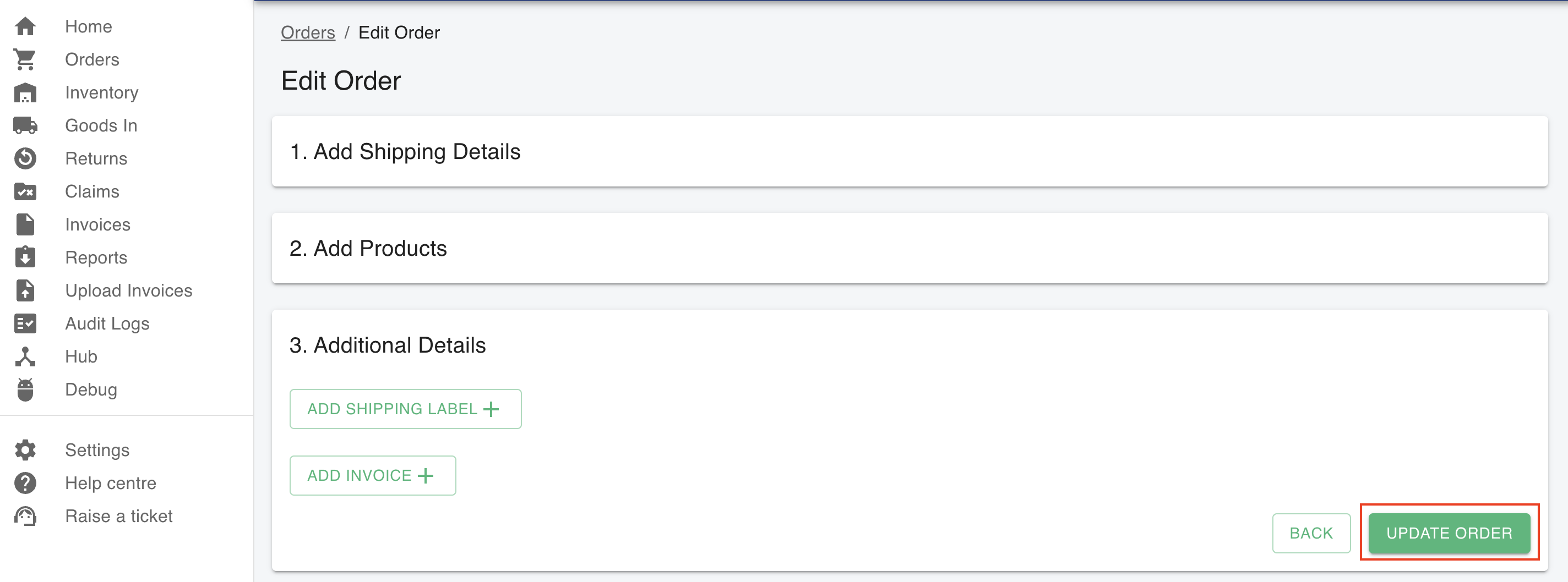Expand the Add Products section
This screenshot has width=1568, height=582.
point(910,248)
